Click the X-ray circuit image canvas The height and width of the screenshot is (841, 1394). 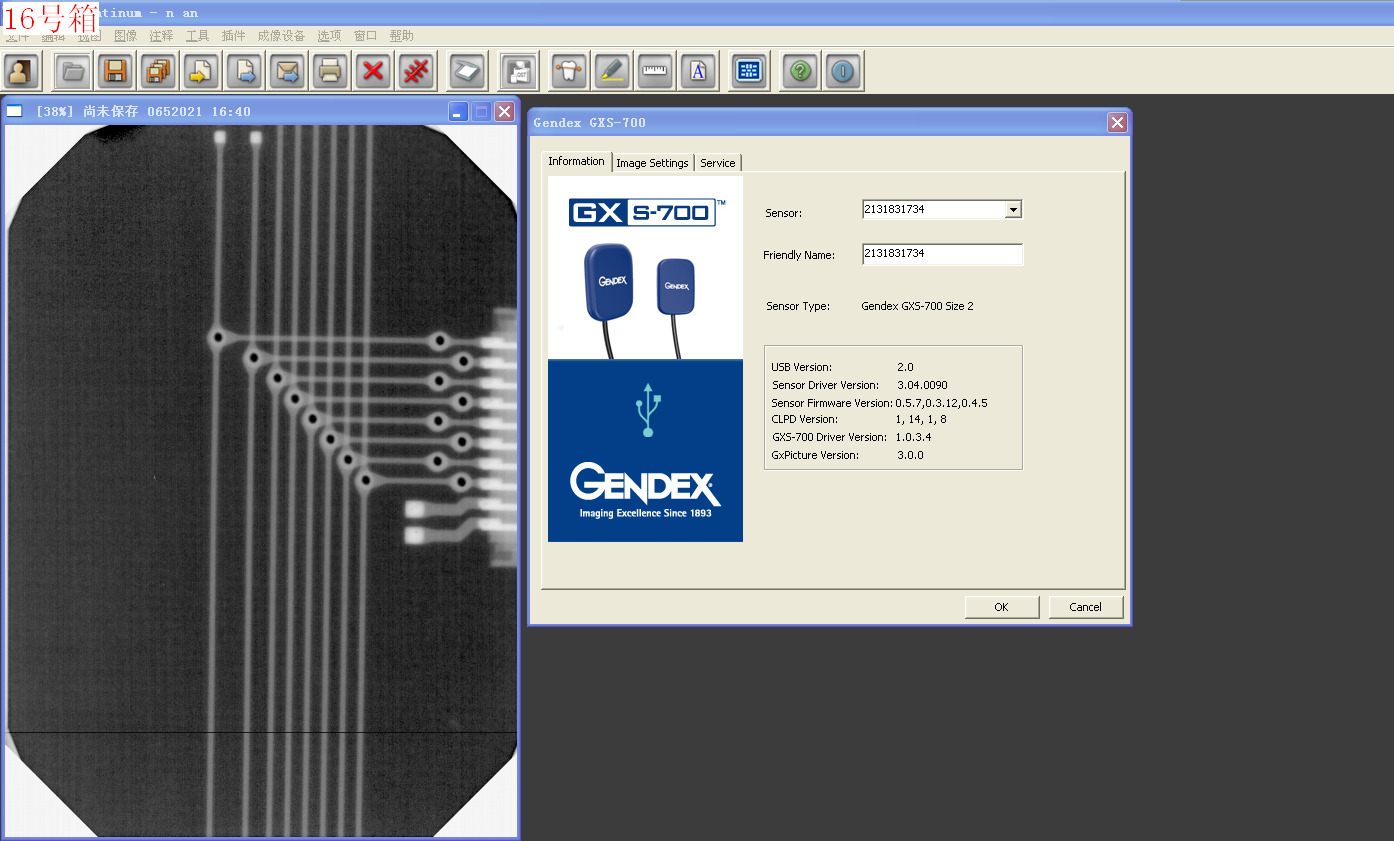click(261, 481)
